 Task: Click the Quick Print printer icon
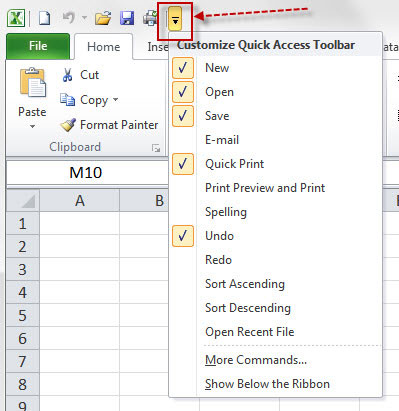(x=150, y=18)
